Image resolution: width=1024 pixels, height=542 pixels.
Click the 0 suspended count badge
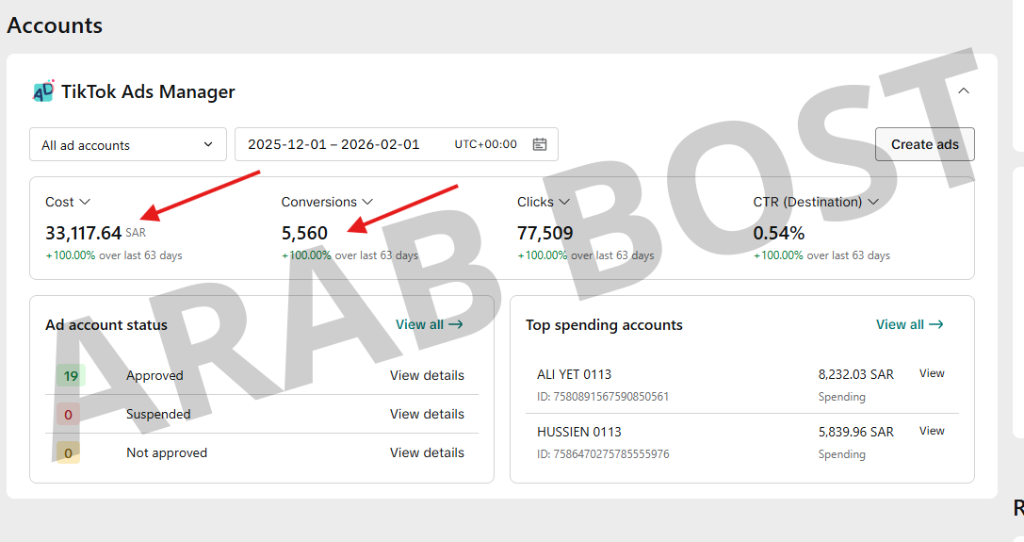(68, 414)
